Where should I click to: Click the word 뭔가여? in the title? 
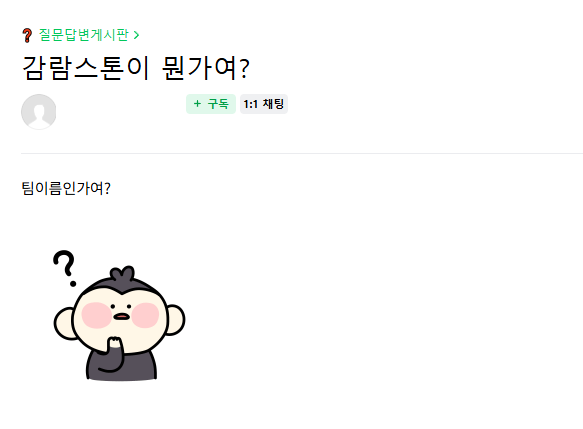(x=206, y=68)
